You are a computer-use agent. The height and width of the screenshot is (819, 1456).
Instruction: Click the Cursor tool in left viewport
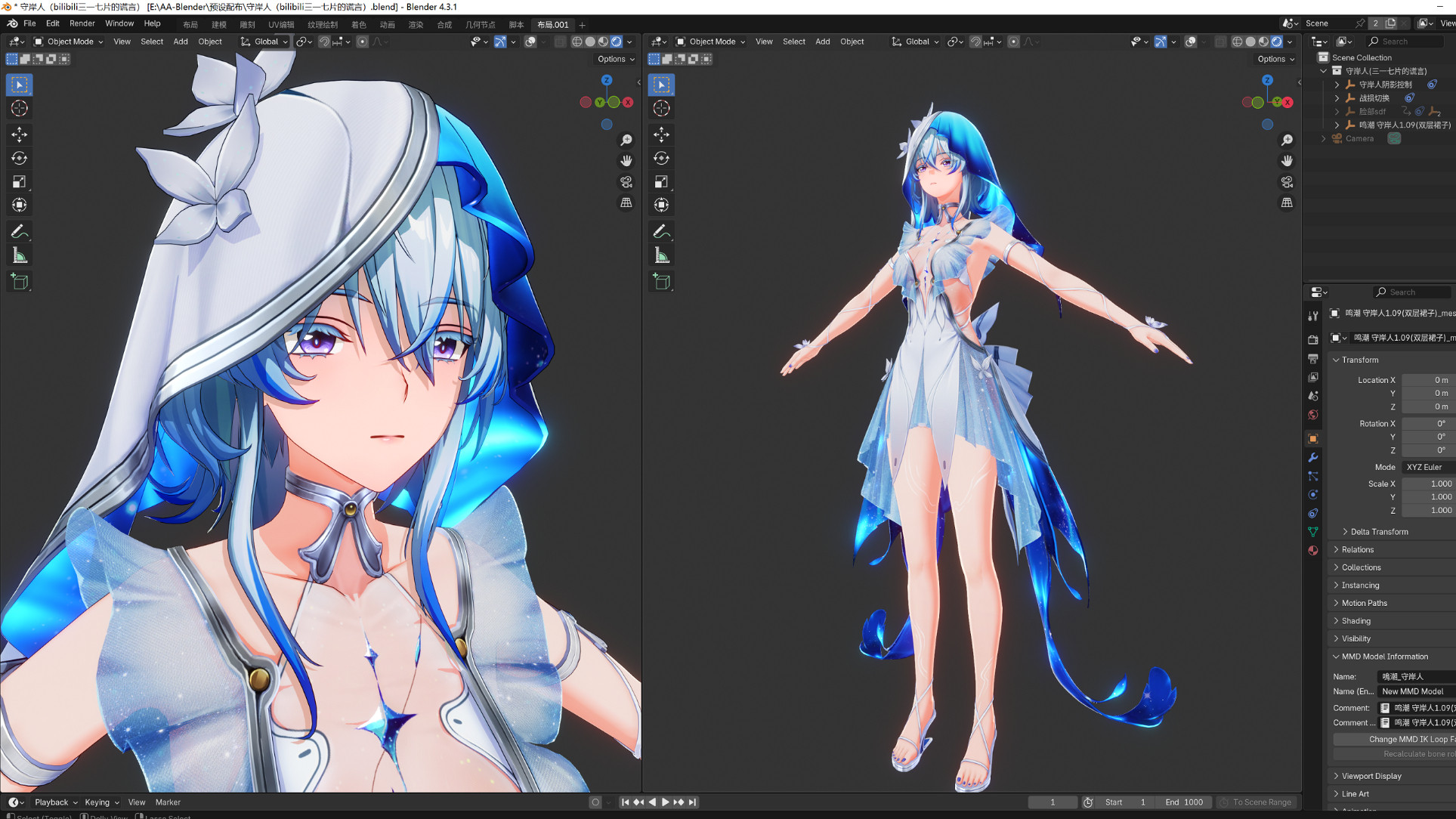[x=20, y=109]
